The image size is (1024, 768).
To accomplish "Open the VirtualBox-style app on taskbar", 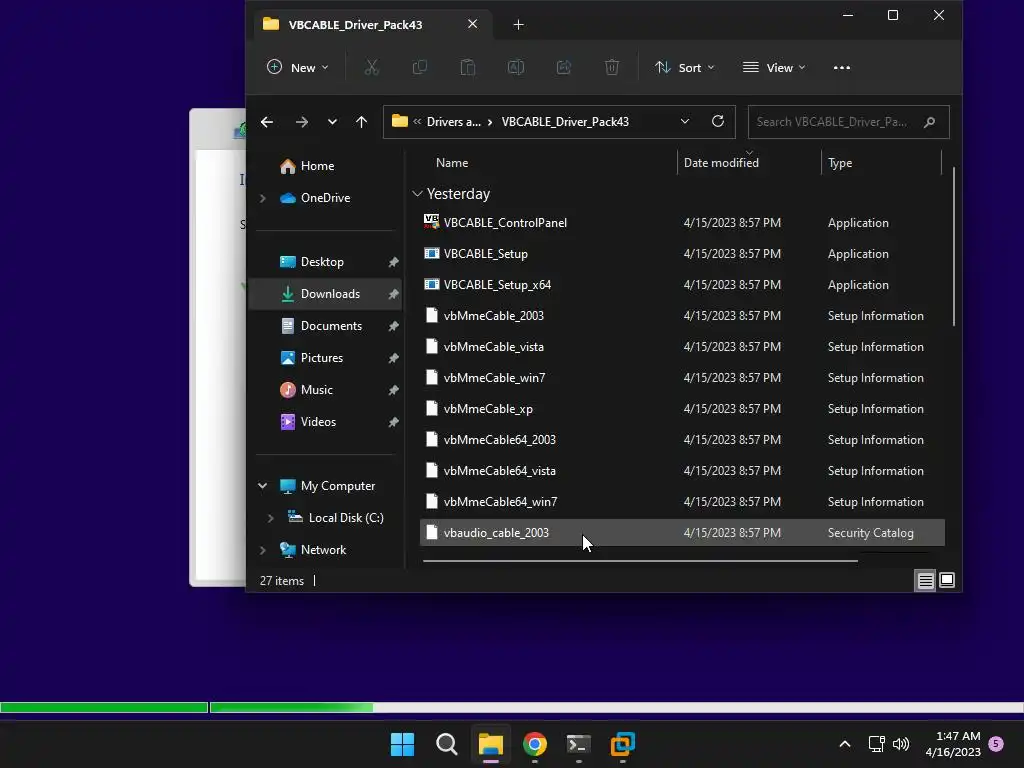I will pyautogui.click(x=622, y=744).
